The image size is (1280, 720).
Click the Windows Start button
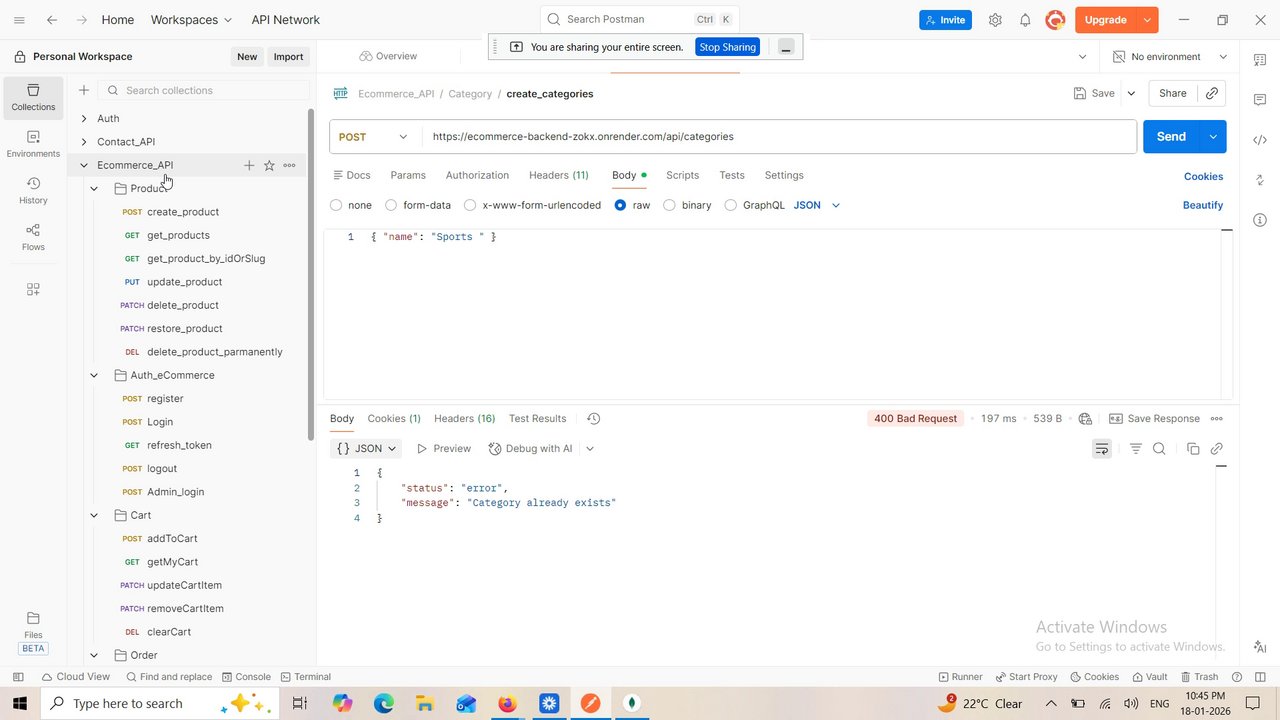coord(20,704)
